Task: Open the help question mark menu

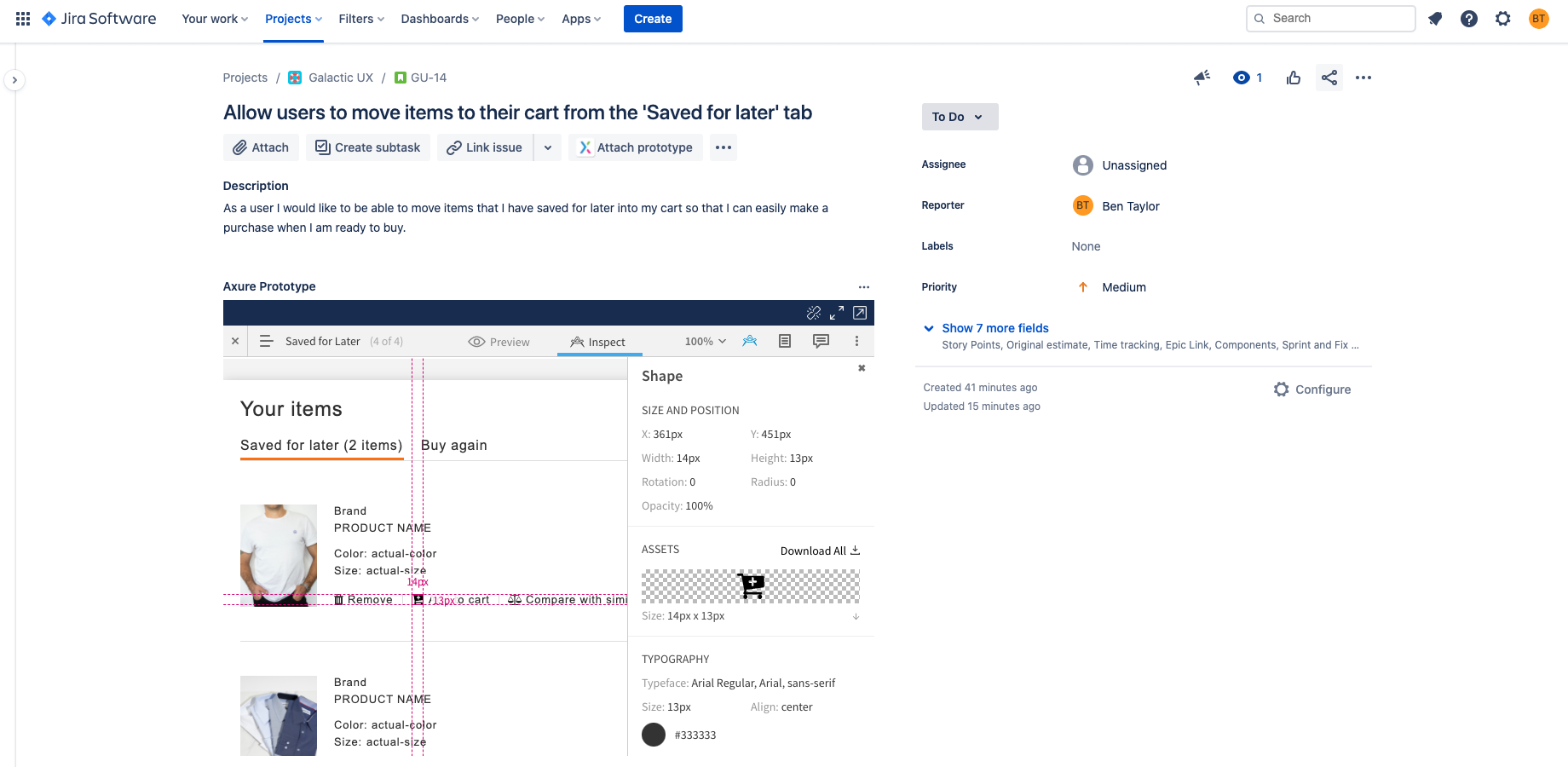Action: point(1469,19)
